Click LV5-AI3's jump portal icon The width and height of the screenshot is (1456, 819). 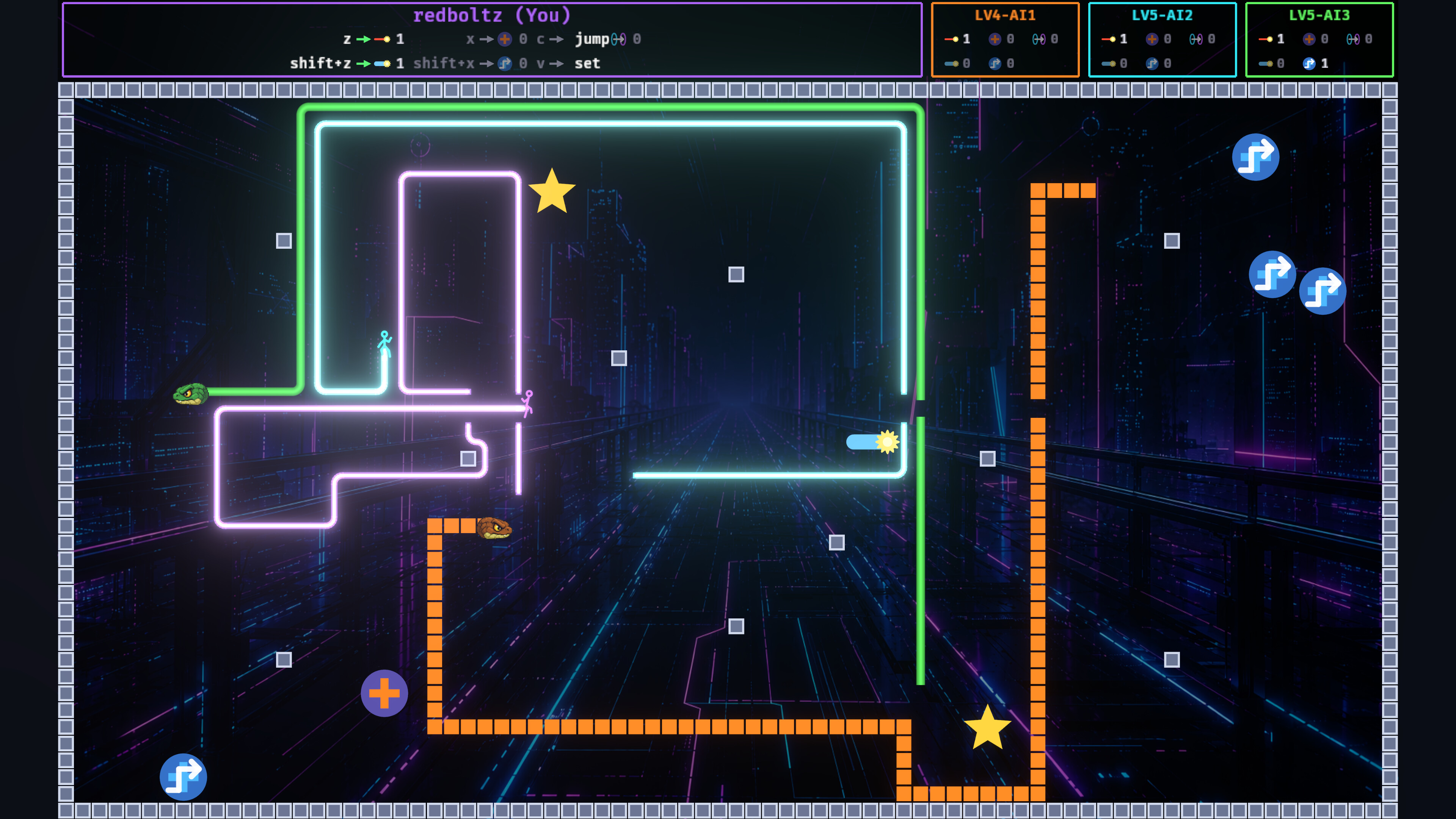[x=1353, y=39]
